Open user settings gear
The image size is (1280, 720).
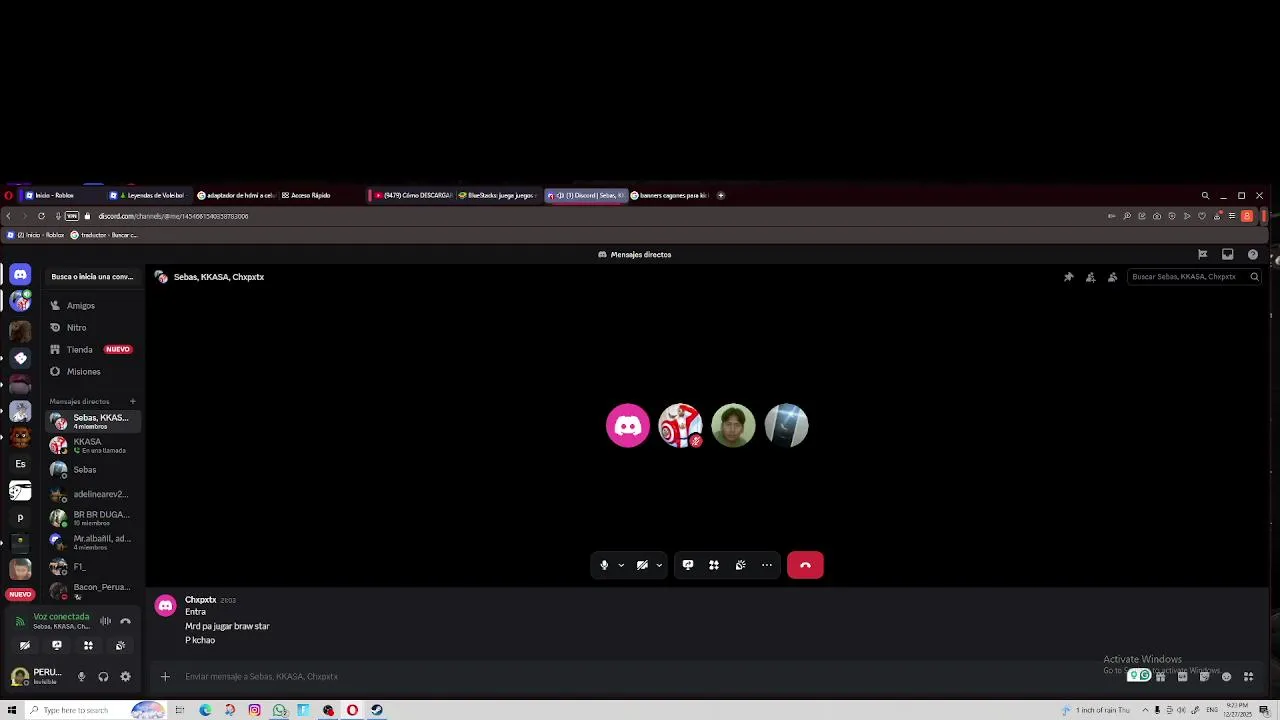[x=125, y=677]
